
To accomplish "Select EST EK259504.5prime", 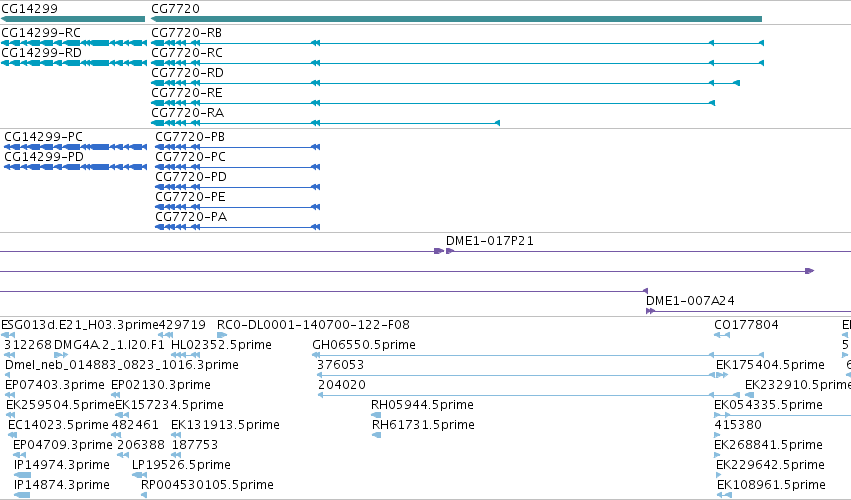I will (60, 405).
